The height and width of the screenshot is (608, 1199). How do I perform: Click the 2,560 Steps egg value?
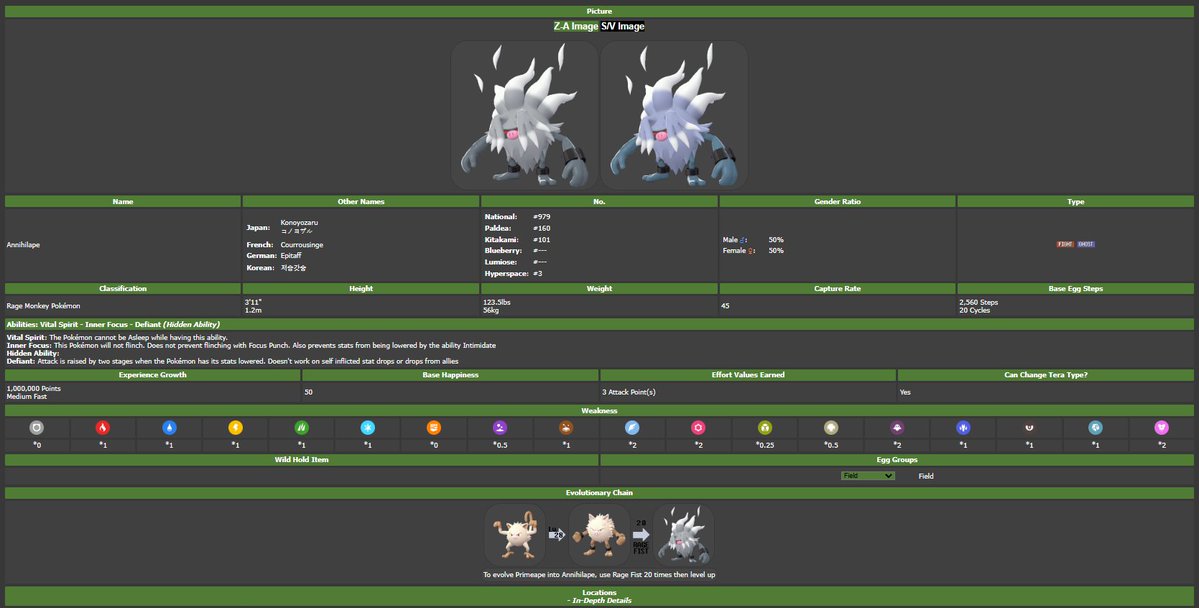coord(979,302)
